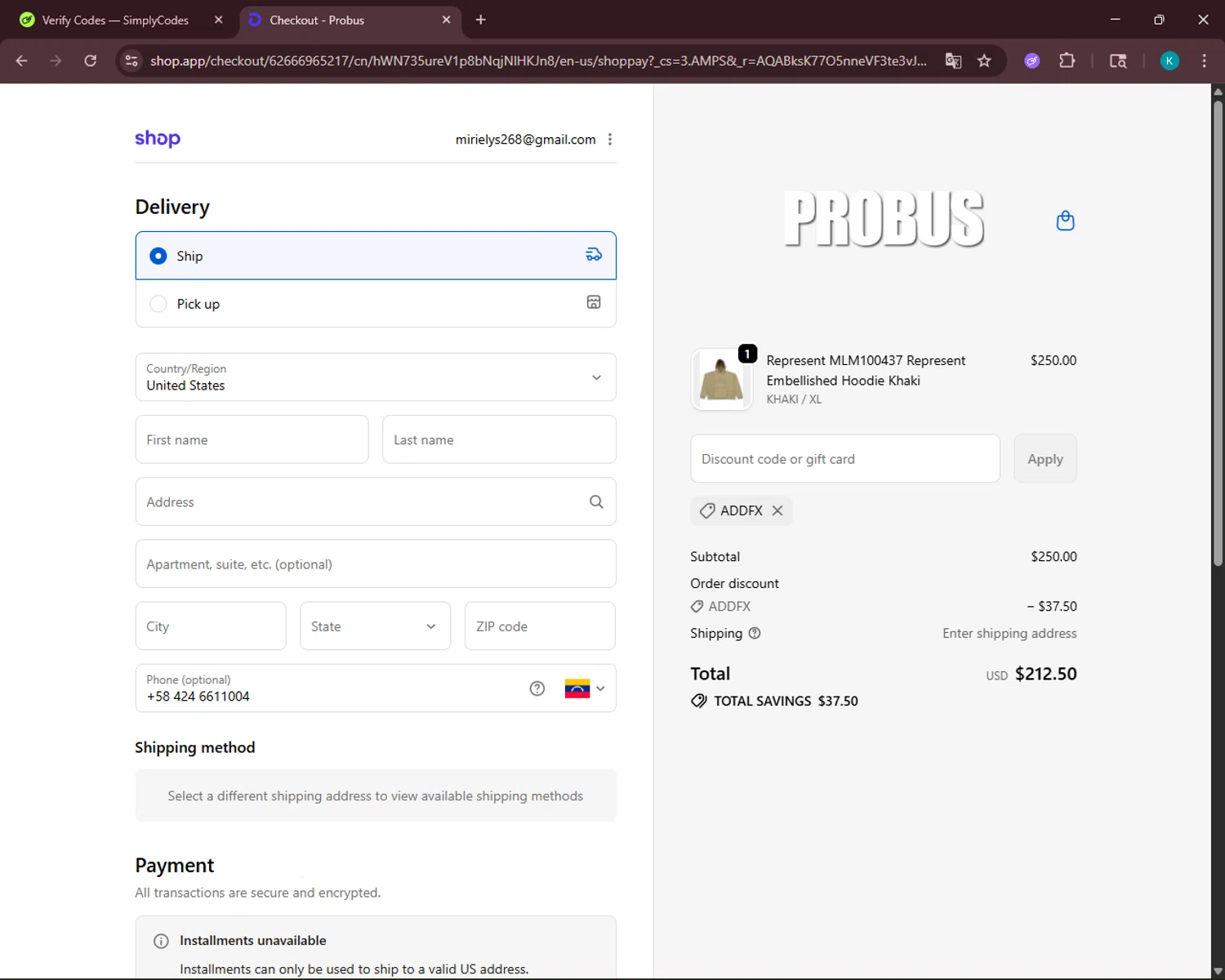This screenshot has height=980, width=1225.
Task: Focus the Discount code or gift card field
Action: [x=845, y=459]
